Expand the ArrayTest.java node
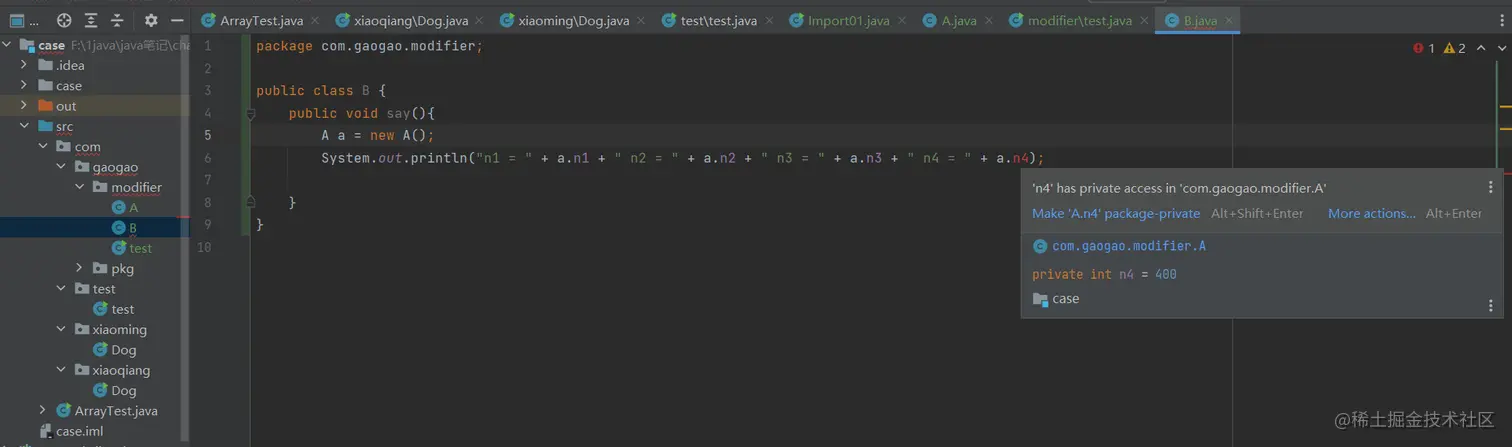Image resolution: width=1512 pixels, height=447 pixels. tap(43, 410)
